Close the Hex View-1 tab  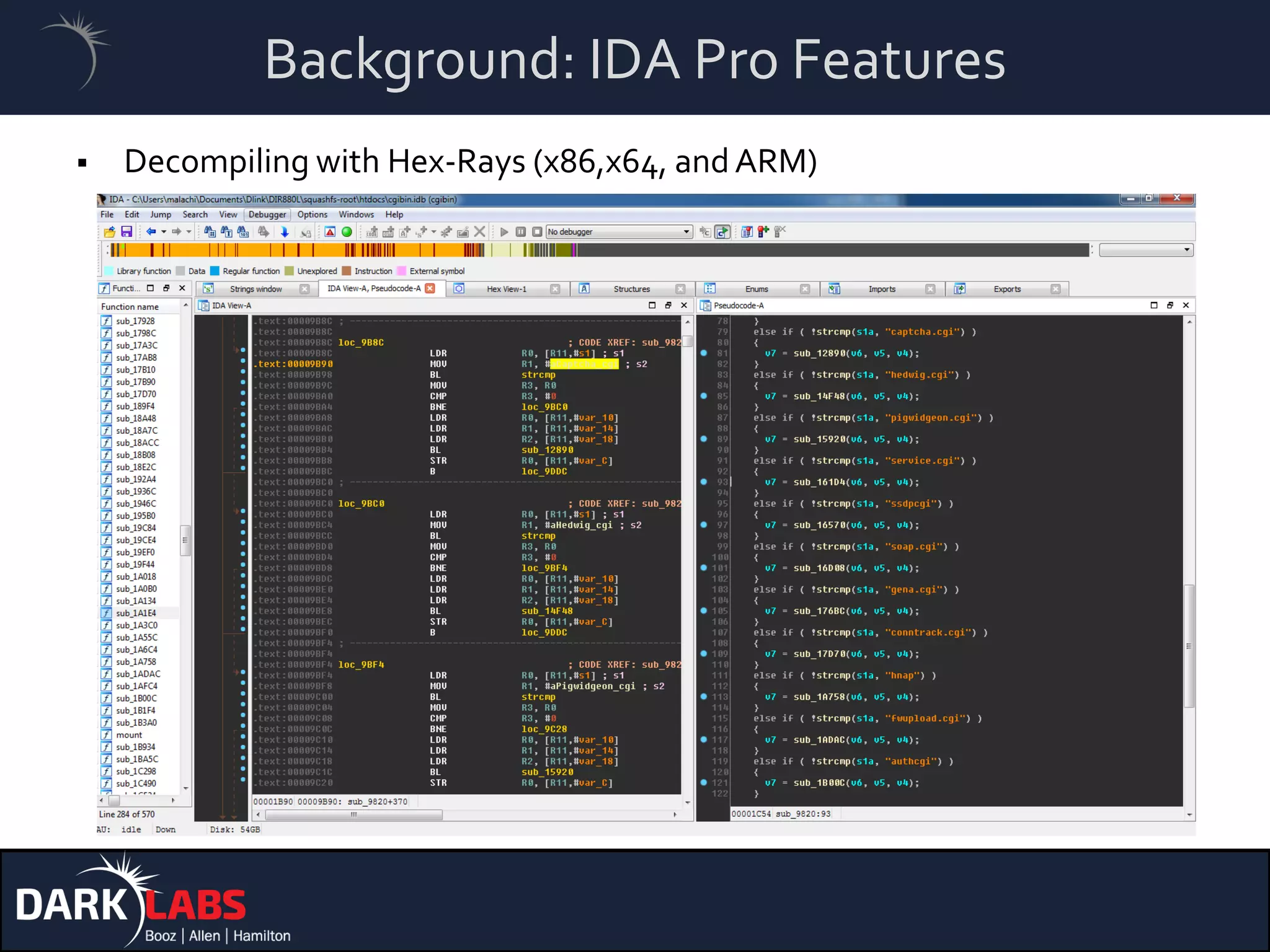click(555, 289)
